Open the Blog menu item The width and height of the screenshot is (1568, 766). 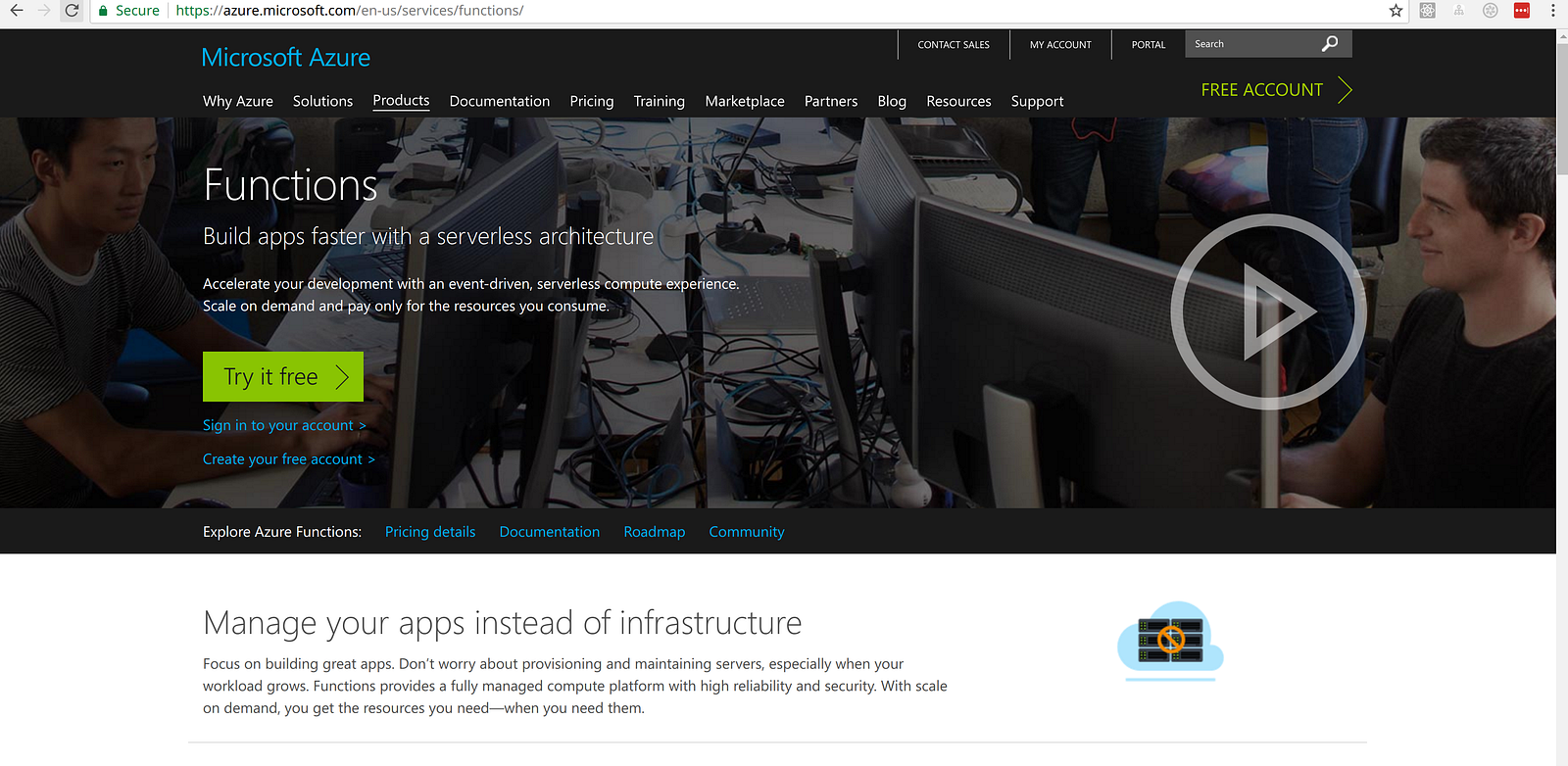892,101
